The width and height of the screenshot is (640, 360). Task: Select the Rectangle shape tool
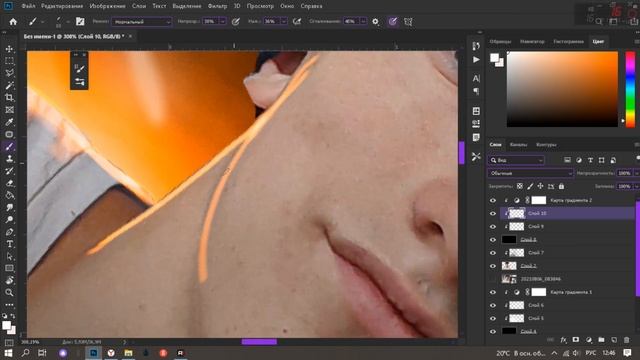[9, 268]
